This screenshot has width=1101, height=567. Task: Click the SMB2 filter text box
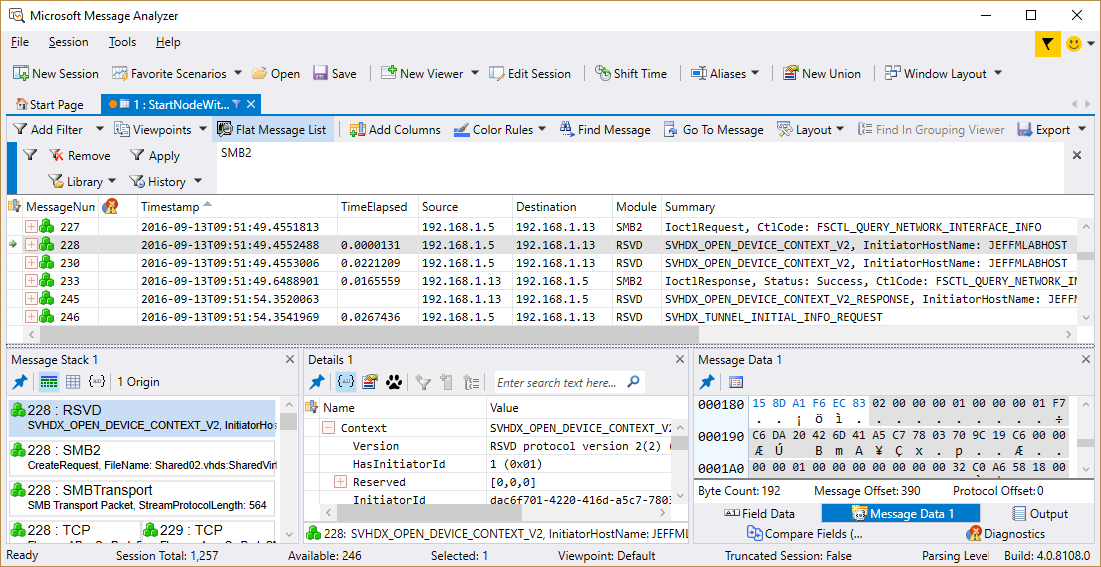coord(639,167)
